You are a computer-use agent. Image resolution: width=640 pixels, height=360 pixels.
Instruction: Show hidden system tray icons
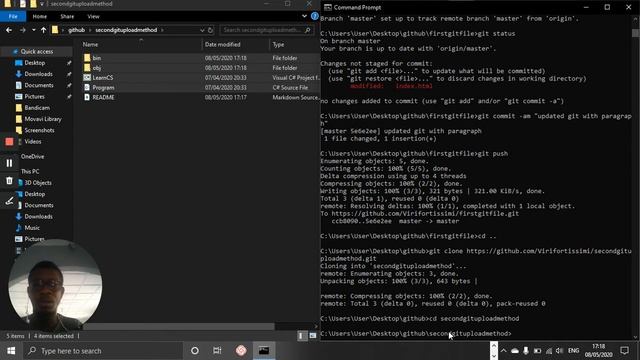504,351
